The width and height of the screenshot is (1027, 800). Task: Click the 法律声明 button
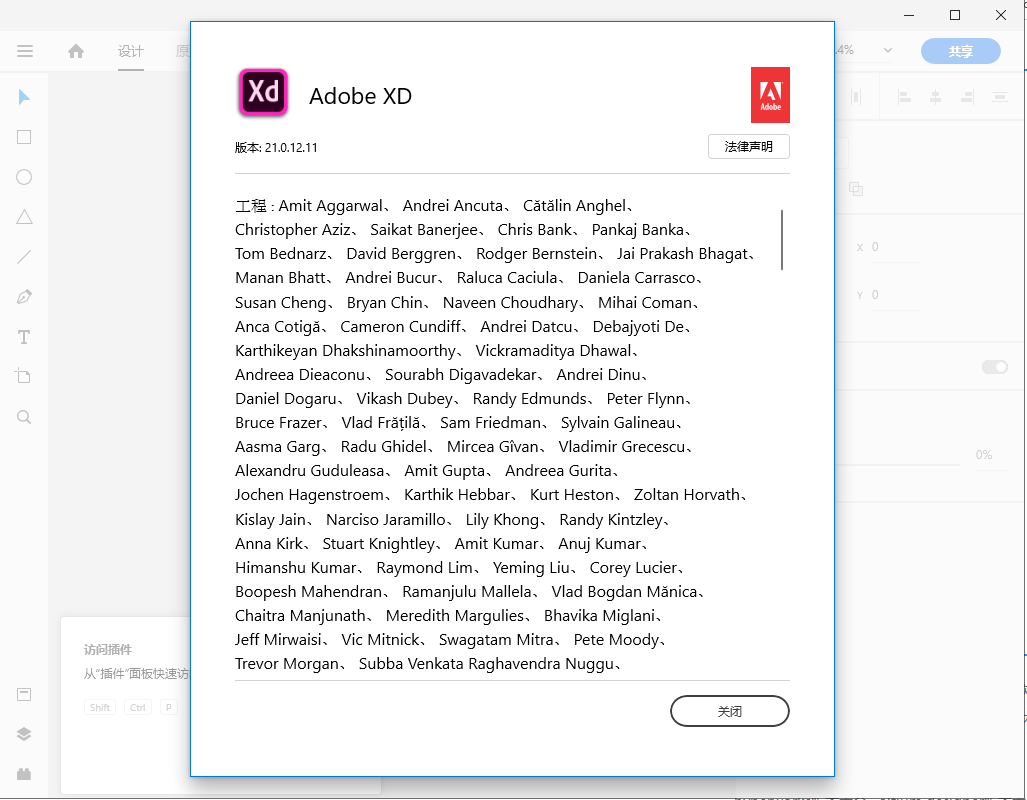(x=748, y=147)
